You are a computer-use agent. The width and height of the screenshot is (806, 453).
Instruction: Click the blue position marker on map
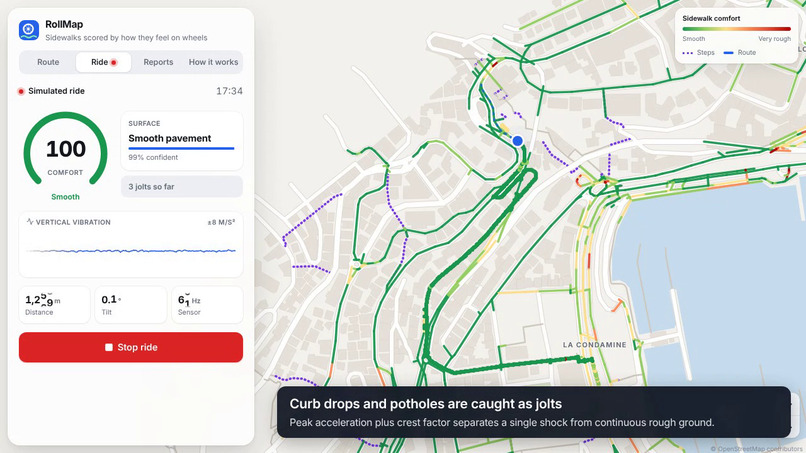coord(518,140)
